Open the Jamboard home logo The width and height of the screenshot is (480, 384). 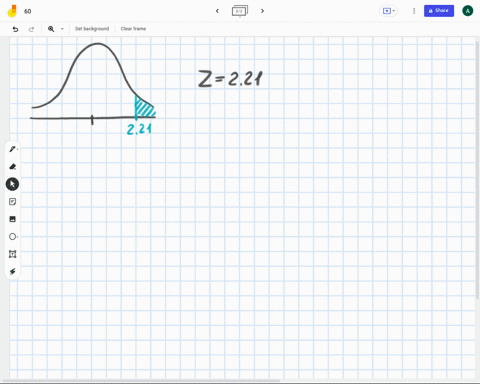tap(12, 11)
